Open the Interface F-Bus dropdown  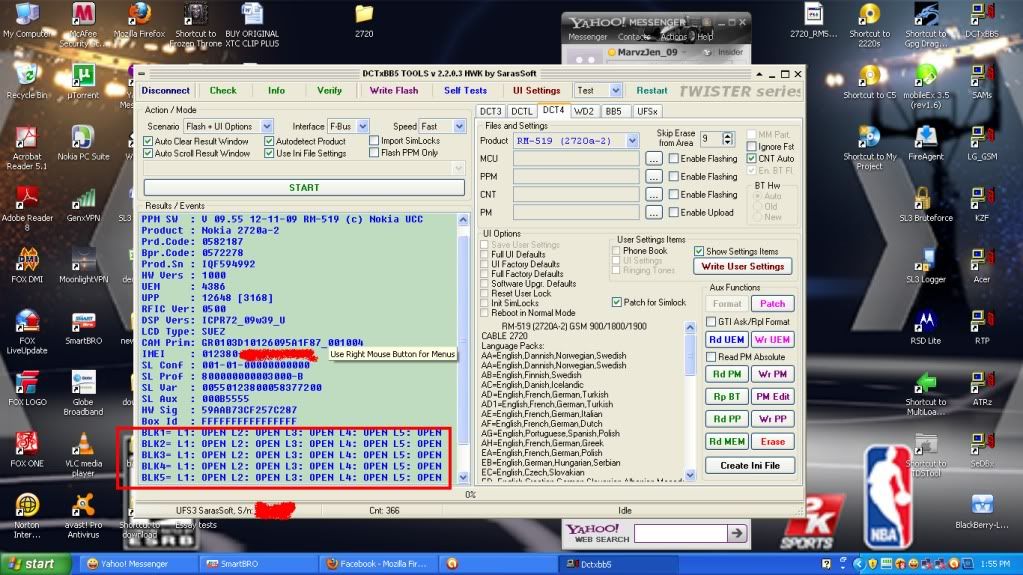pyautogui.click(x=363, y=126)
